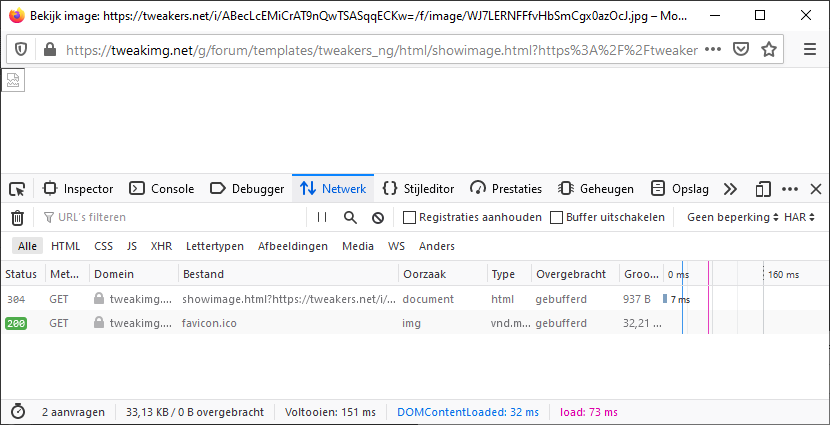830x425 pixels.
Task: Filter requests by CSS
Action: click(103, 246)
